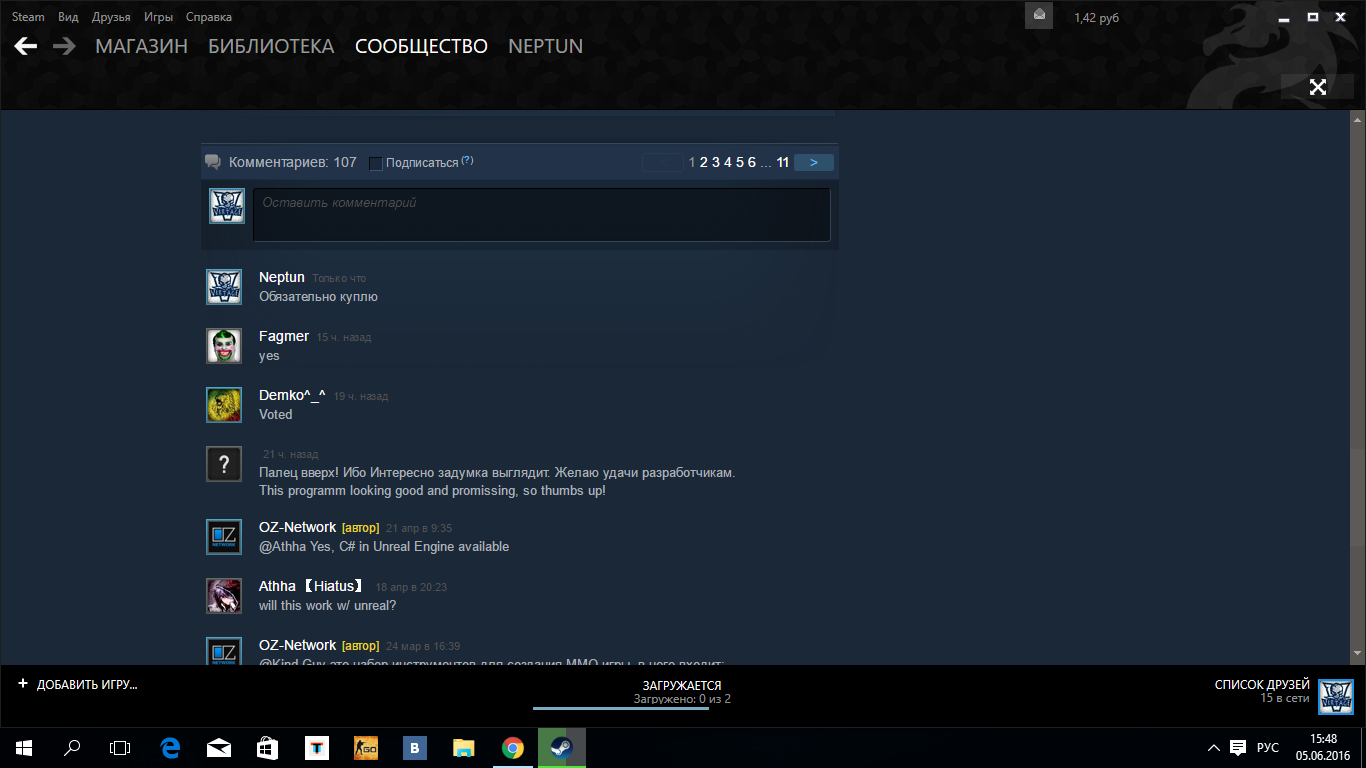Enable the Подписаться checkbox
The width and height of the screenshot is (1366, 768).
376,163
